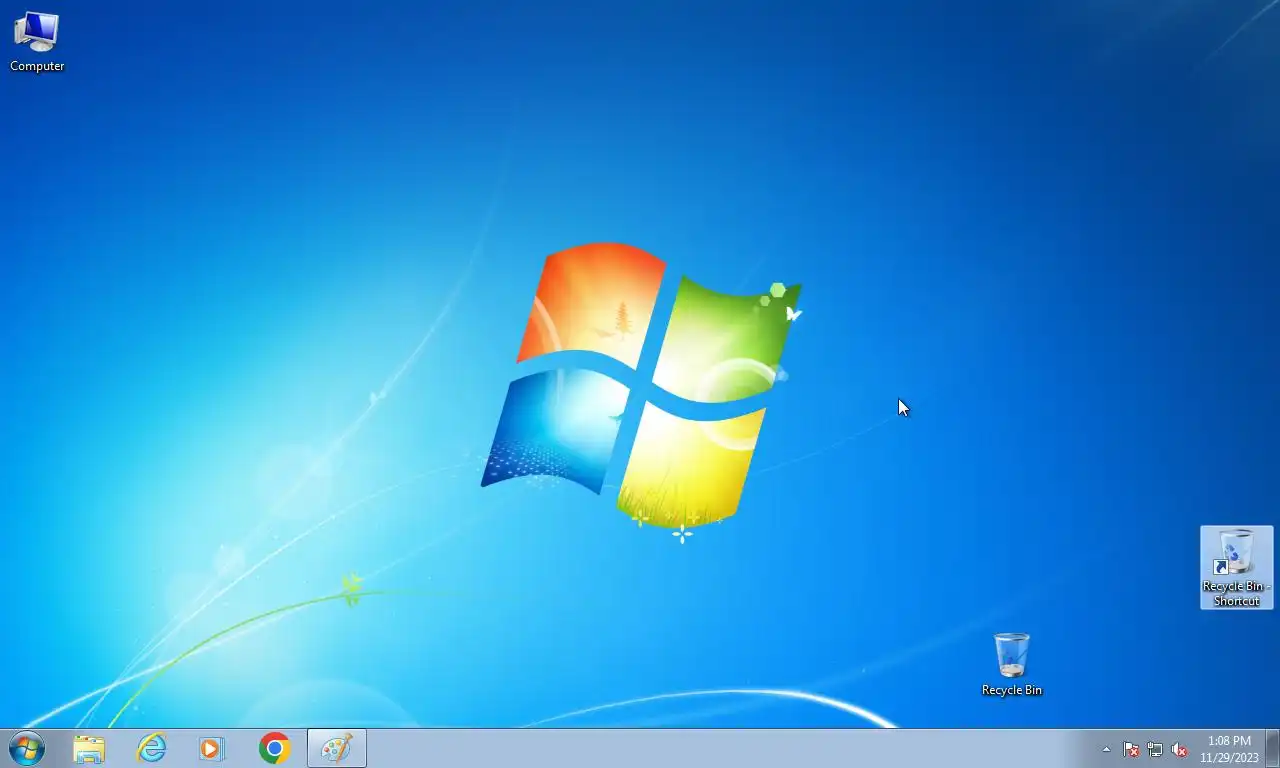Switch to Paint in the taskbar

pos(337,748)
